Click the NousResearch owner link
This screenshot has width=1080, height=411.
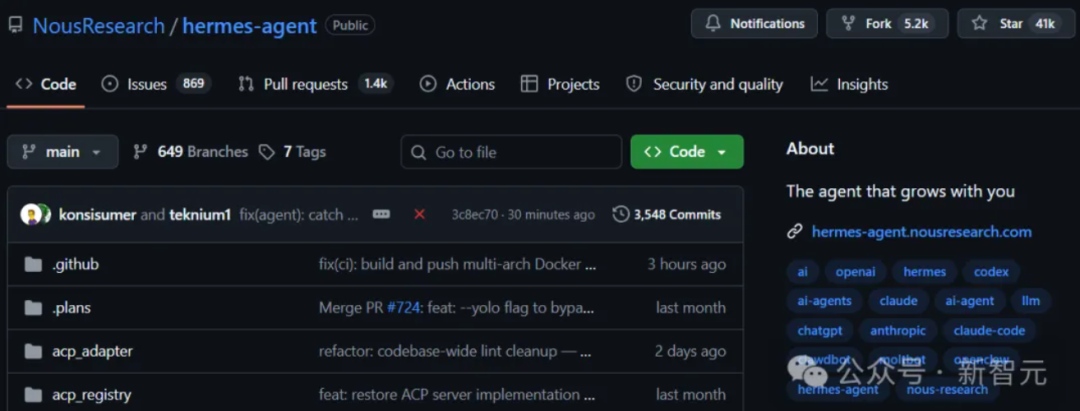[x=98, y=26]
